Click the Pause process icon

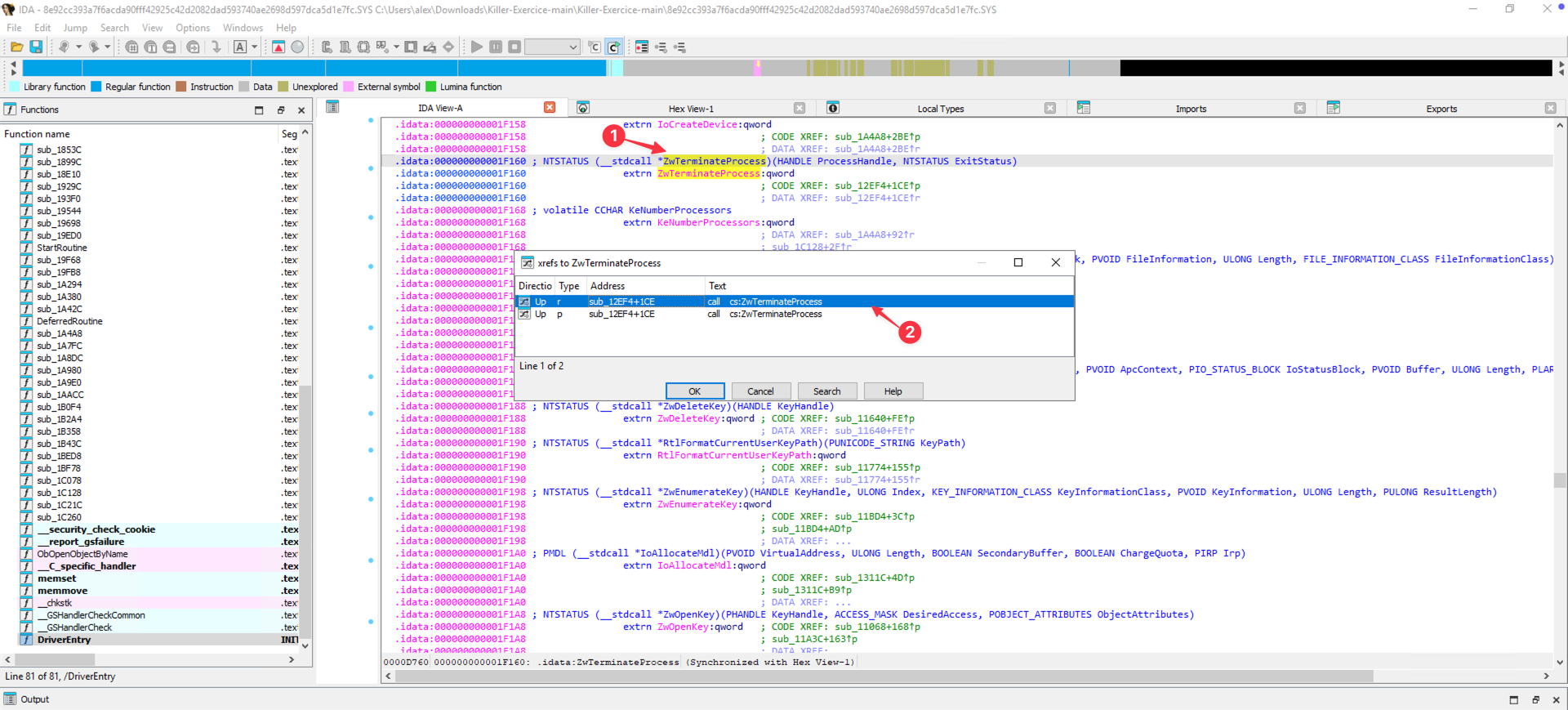tap(496, 47)
